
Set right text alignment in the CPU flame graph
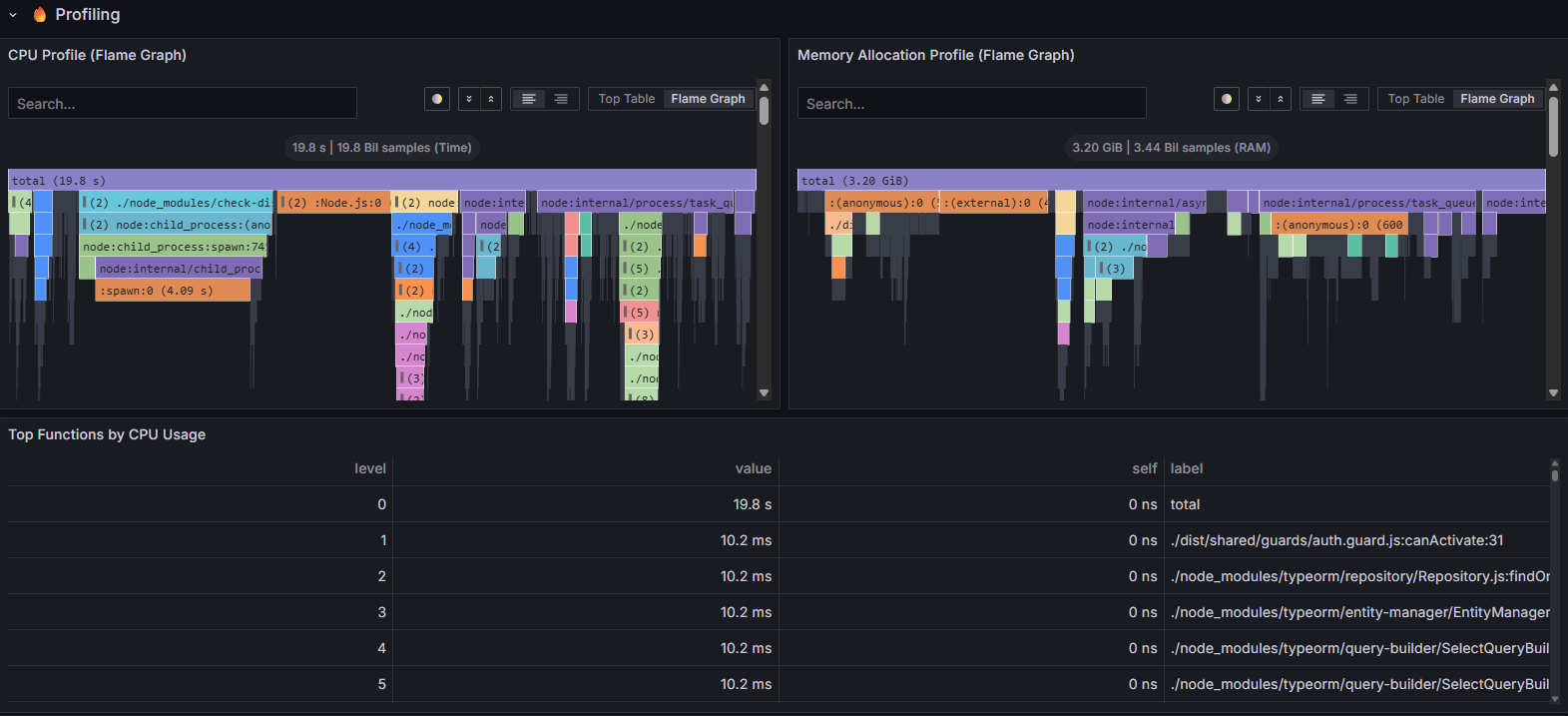pos(561,99)
